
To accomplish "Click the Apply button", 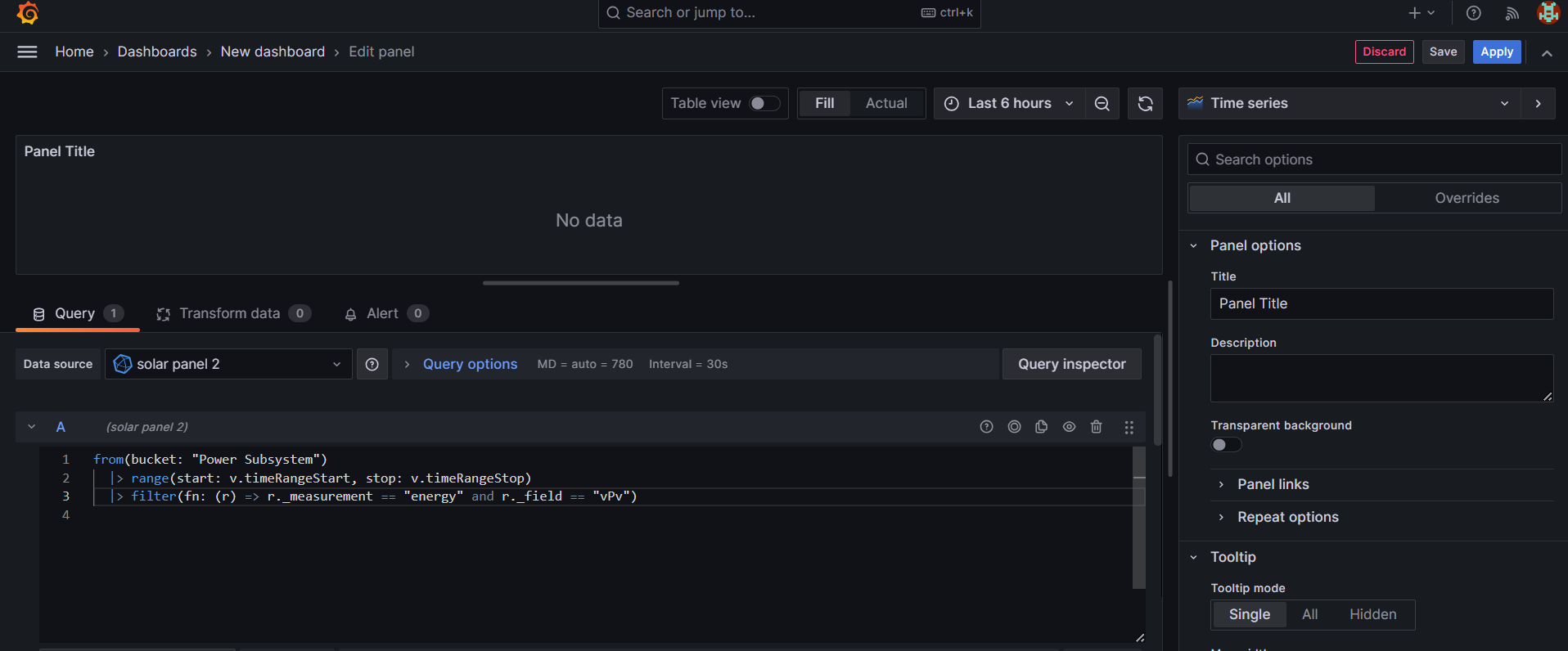I will tap(1497, 52).
